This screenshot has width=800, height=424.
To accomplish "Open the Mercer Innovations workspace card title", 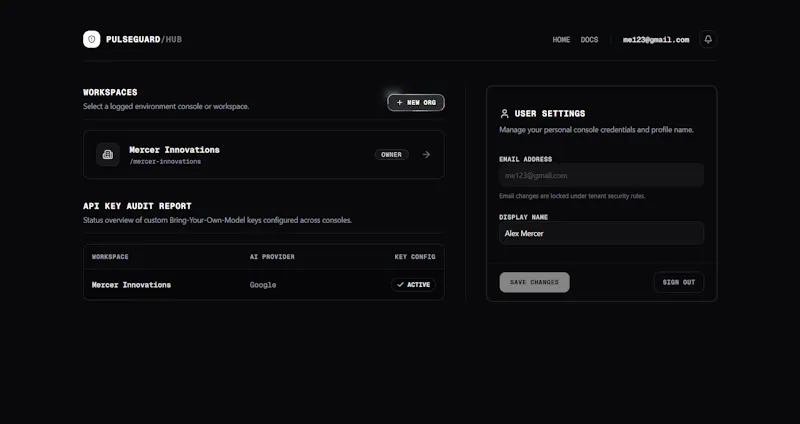I will click(x=174, y=149).
